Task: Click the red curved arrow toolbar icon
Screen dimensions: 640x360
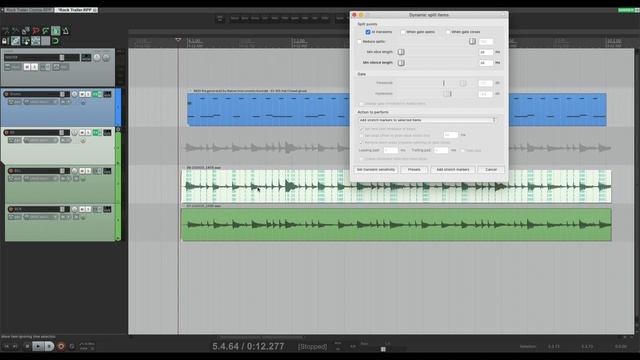Action: [x=36, y=31]
